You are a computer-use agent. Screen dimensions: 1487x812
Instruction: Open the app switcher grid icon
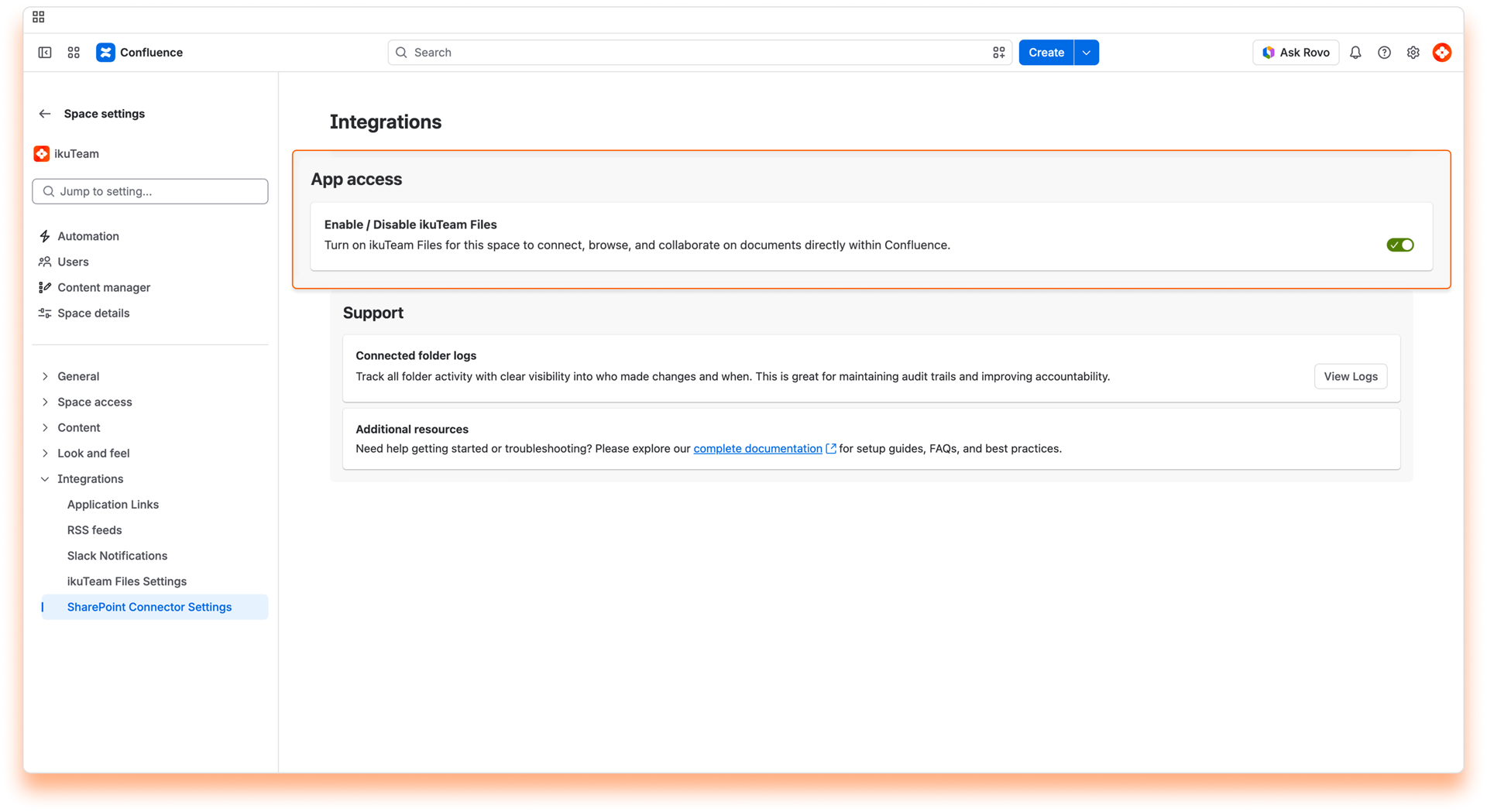74,53
